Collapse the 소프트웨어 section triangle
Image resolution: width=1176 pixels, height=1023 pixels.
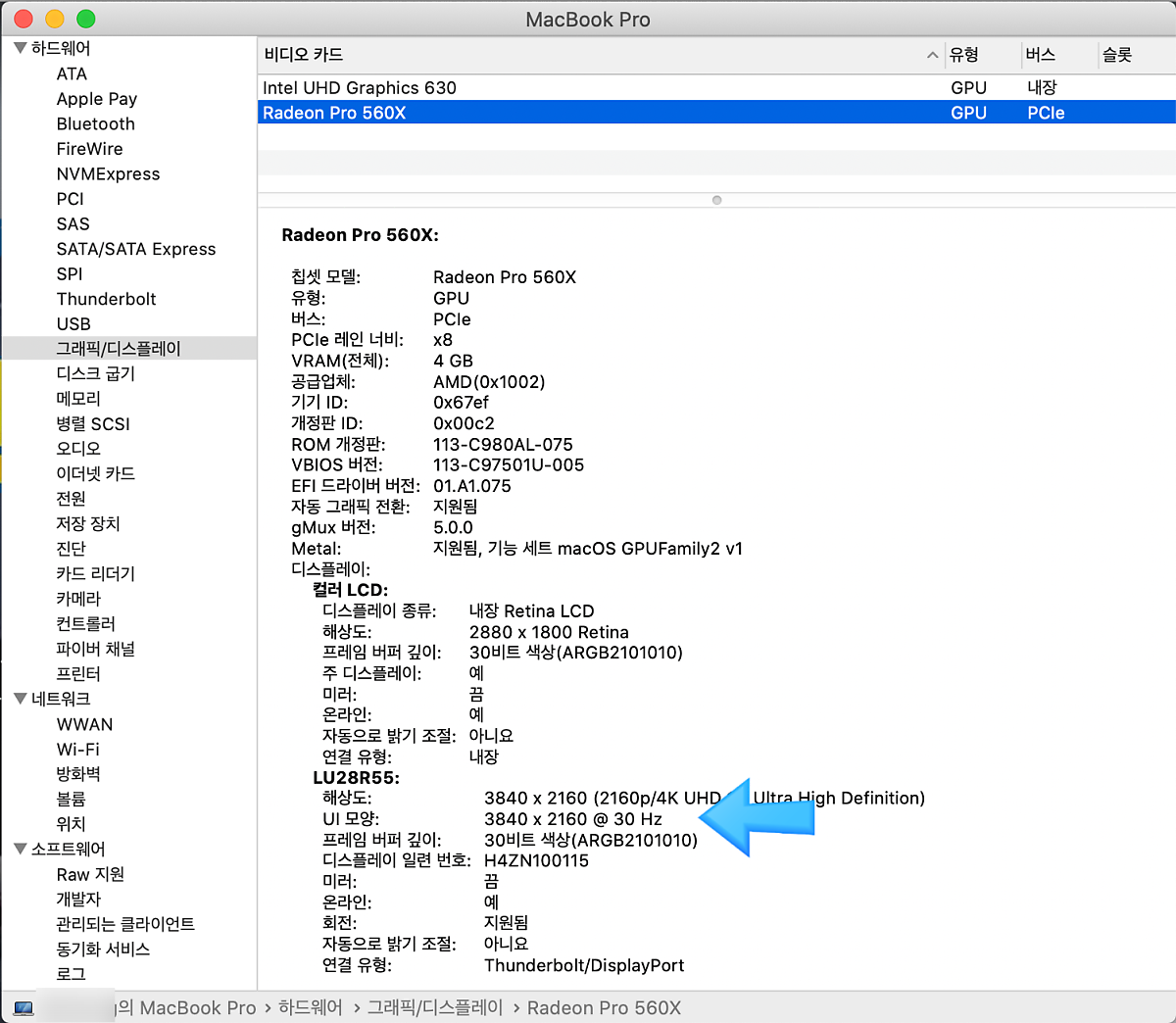pos(20,849)
